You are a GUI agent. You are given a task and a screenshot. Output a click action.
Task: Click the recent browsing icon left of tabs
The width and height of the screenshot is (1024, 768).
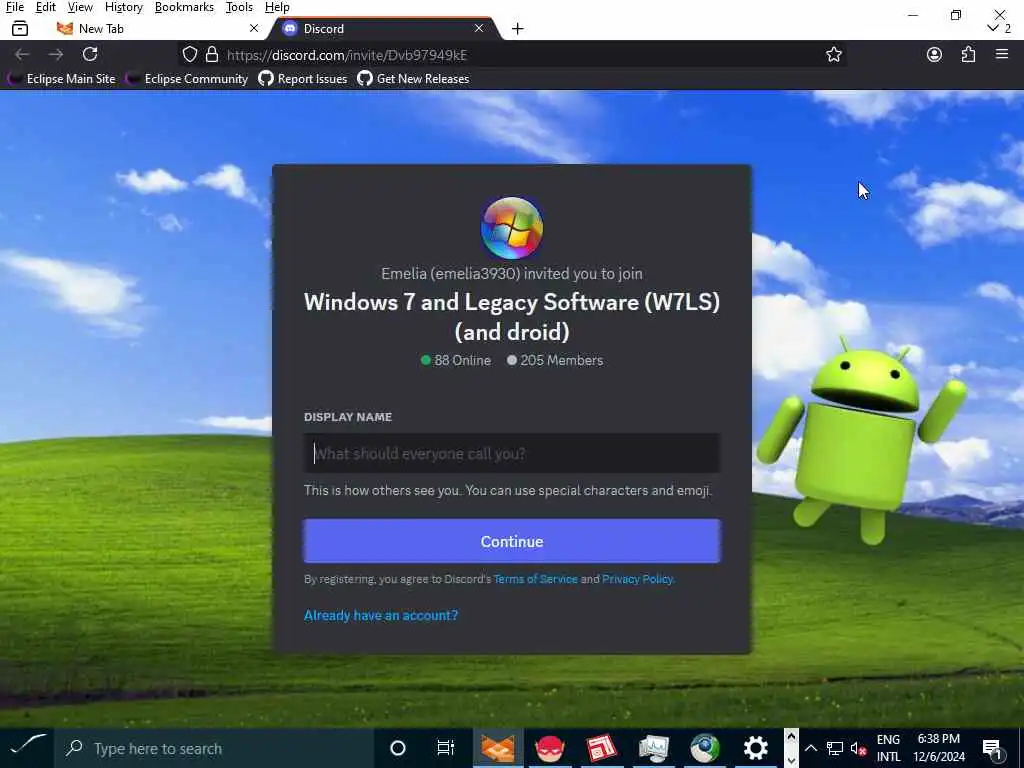20,29
